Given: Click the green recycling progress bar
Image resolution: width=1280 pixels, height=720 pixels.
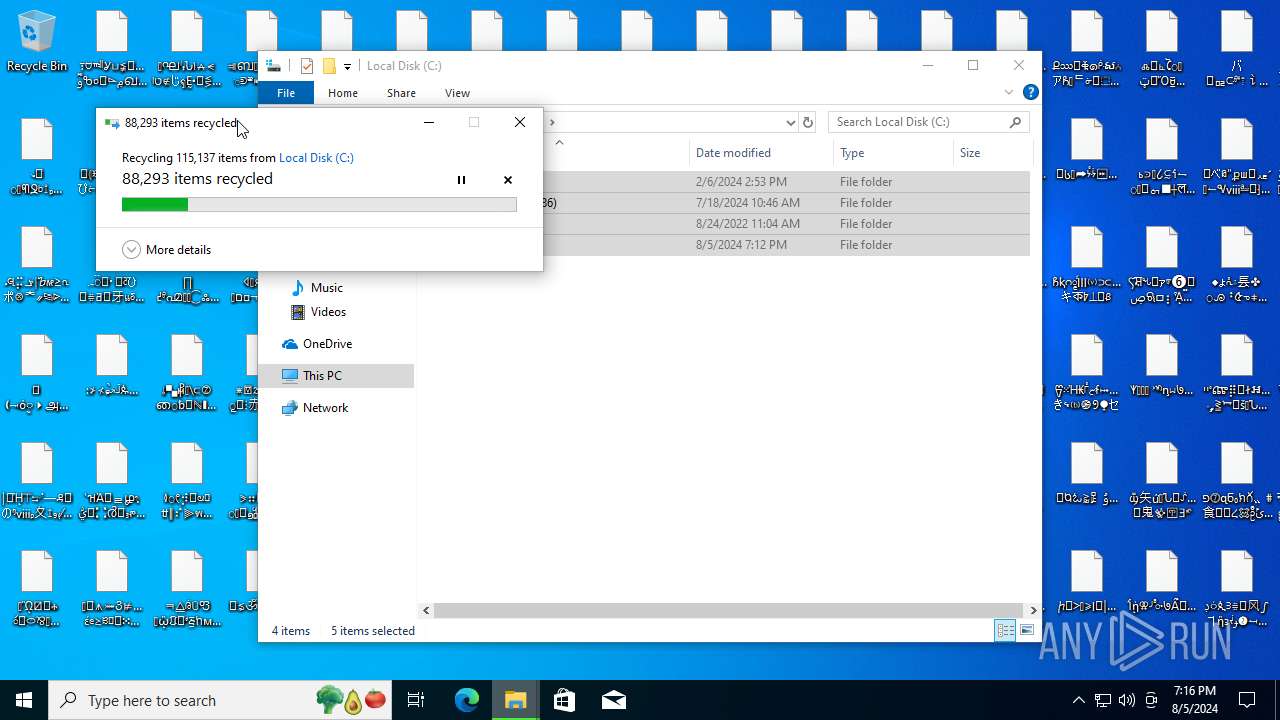Looking at the screenshot, I should [x=319, y=205].
